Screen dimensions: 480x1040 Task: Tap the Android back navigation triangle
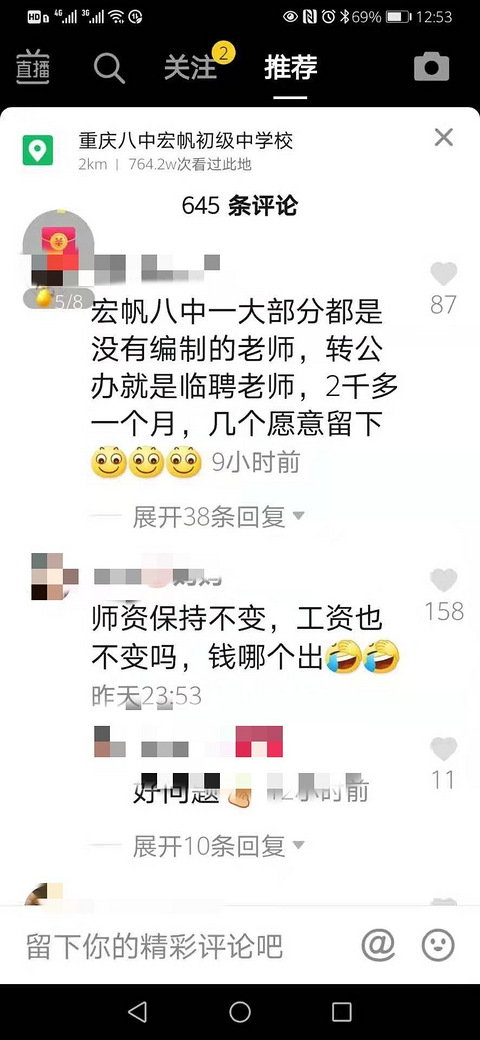click(137, 1011)
